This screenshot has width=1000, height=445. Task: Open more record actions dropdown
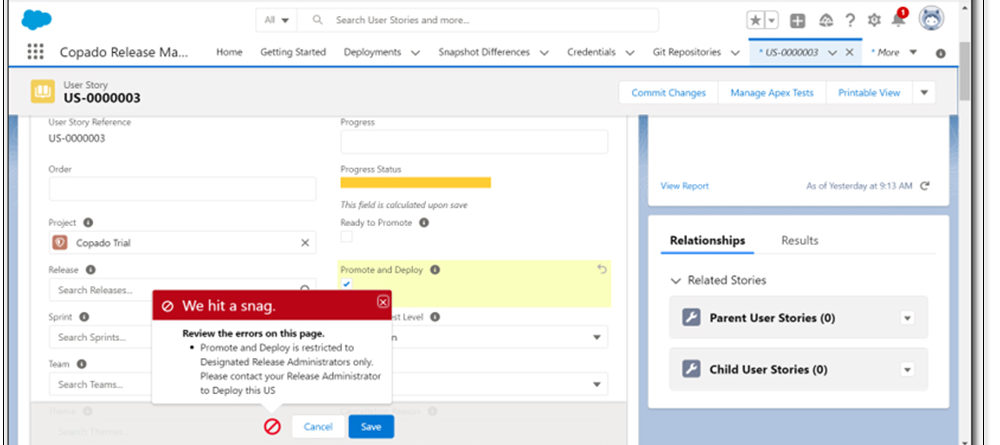point(924,92)
